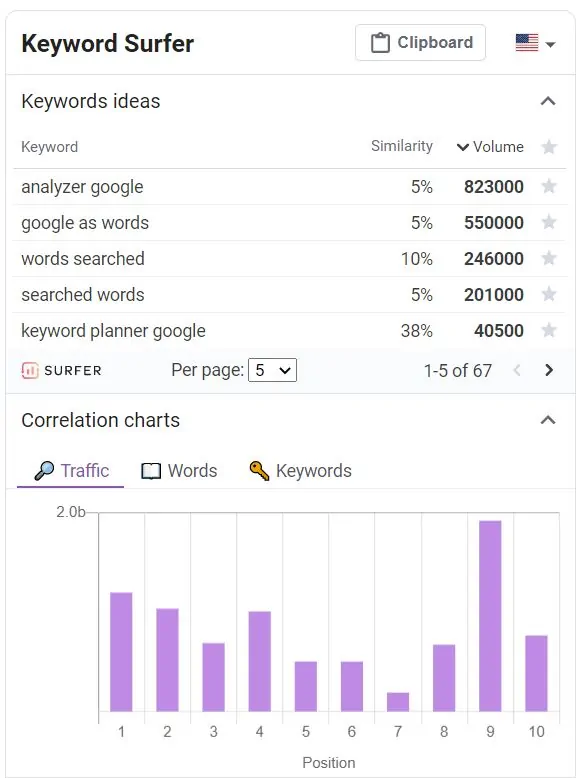
Task: Click the traffic bar for position 4
Action: click(x=259, y=661)
